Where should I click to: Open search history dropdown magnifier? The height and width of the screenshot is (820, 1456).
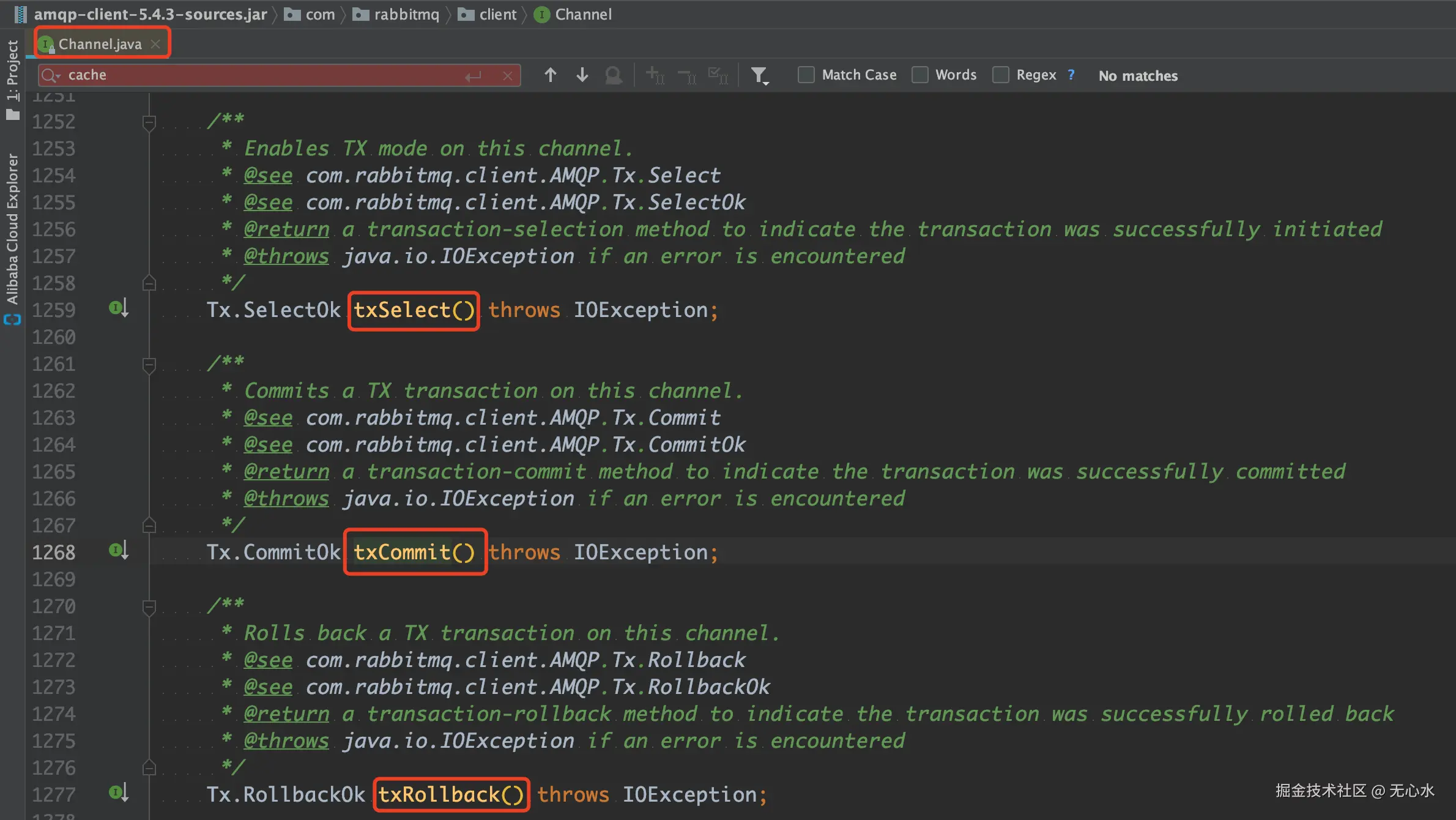[50, 75]
